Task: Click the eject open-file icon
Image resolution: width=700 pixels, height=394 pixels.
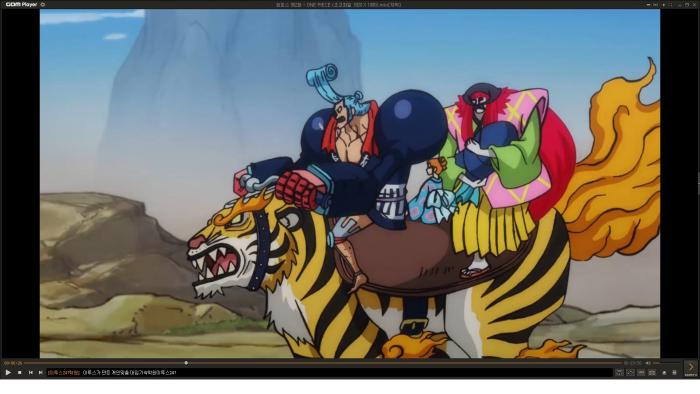Action: [x=664, y=372]
